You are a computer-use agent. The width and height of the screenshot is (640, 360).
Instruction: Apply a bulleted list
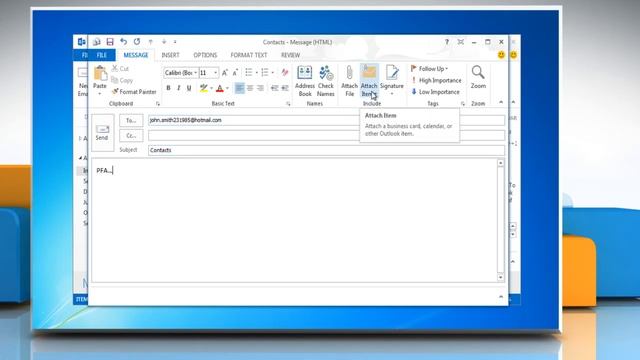click(x=249, y=73)
